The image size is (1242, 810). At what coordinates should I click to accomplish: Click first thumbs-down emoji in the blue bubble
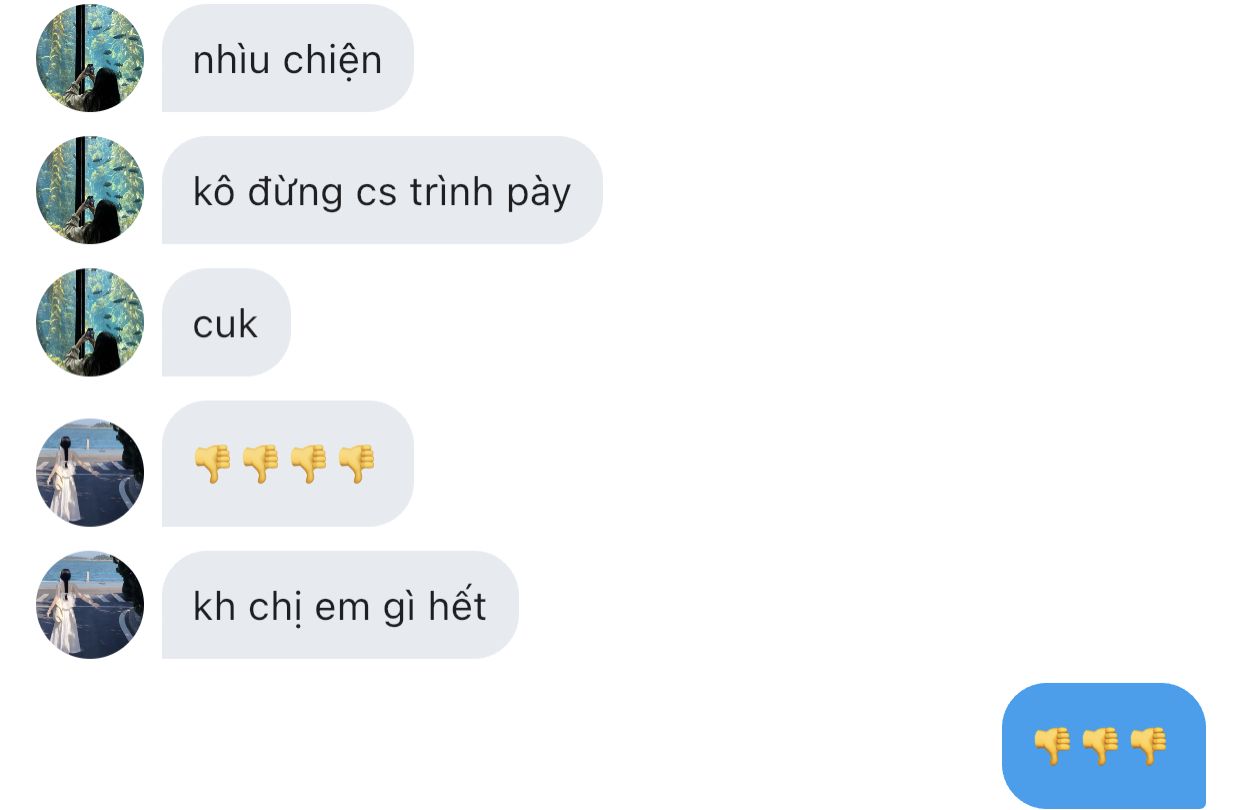pos(1052,746)
